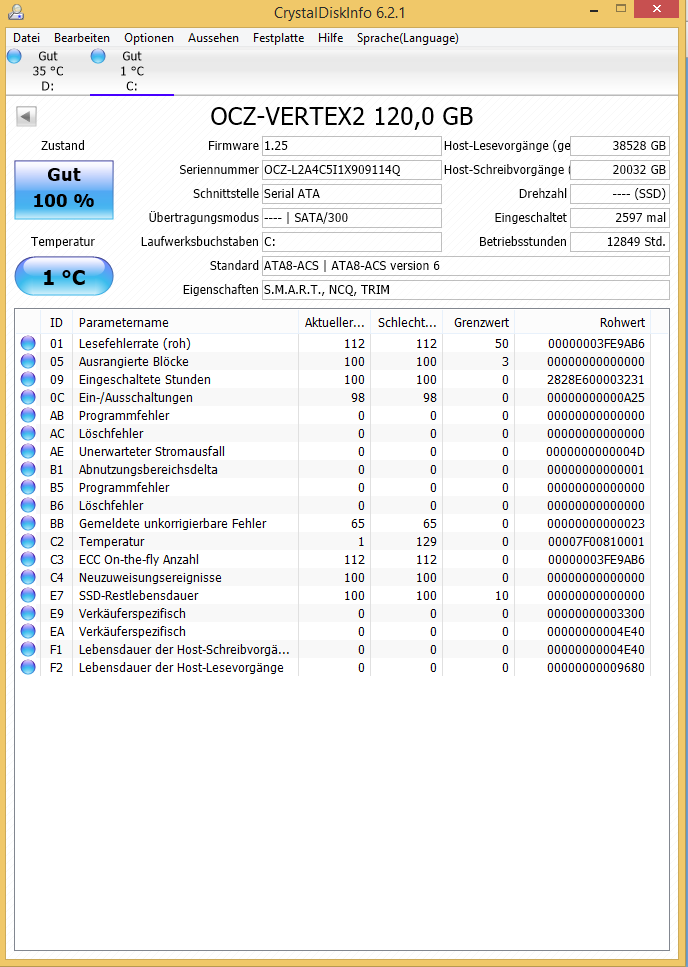Click status orb for Ausrangierte Blöcke row

(x=28, y=361)
